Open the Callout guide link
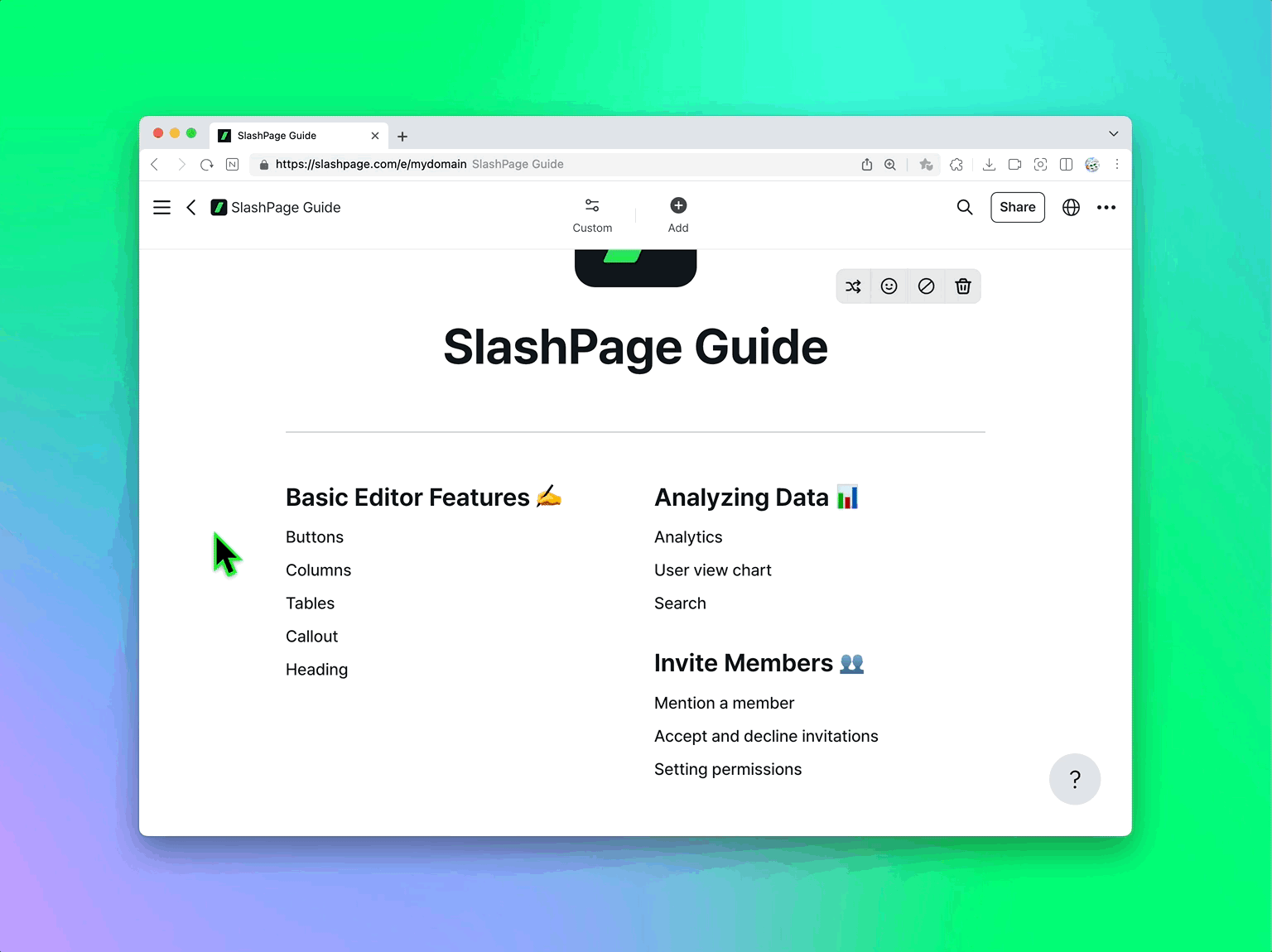 pyautogui.click(x=311, y=637)
